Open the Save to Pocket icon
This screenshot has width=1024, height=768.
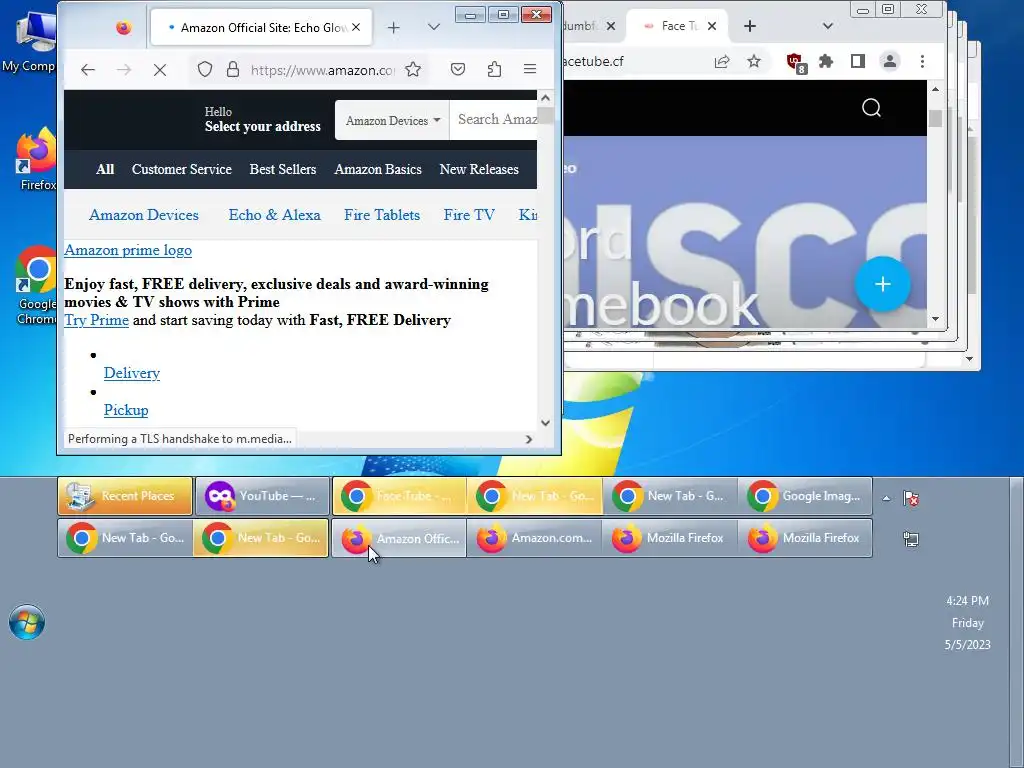[458, 69]
